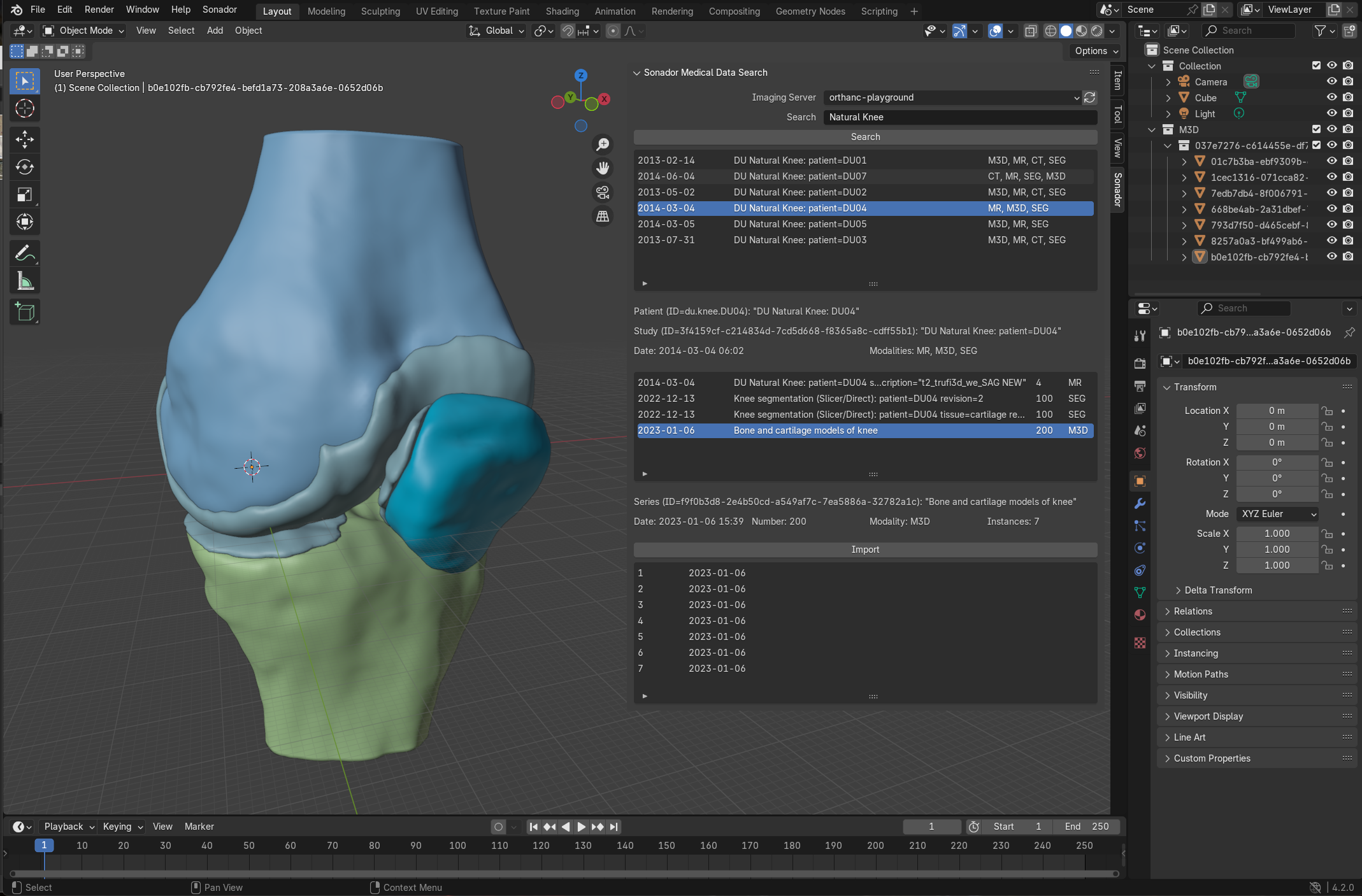Select wireframe viewport shading
Viewport: 1362px width, 896px height.
point(1050,31)
